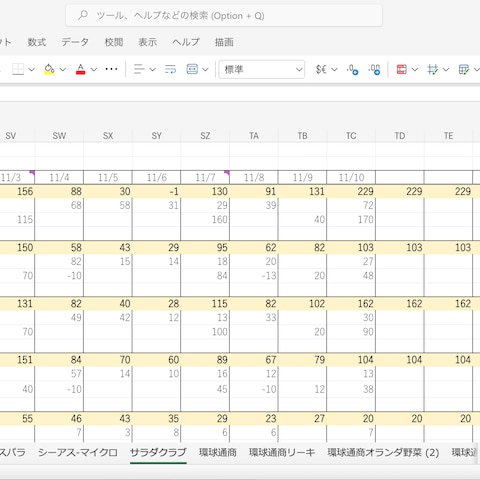Select the cell showing 160

point(205,219)
